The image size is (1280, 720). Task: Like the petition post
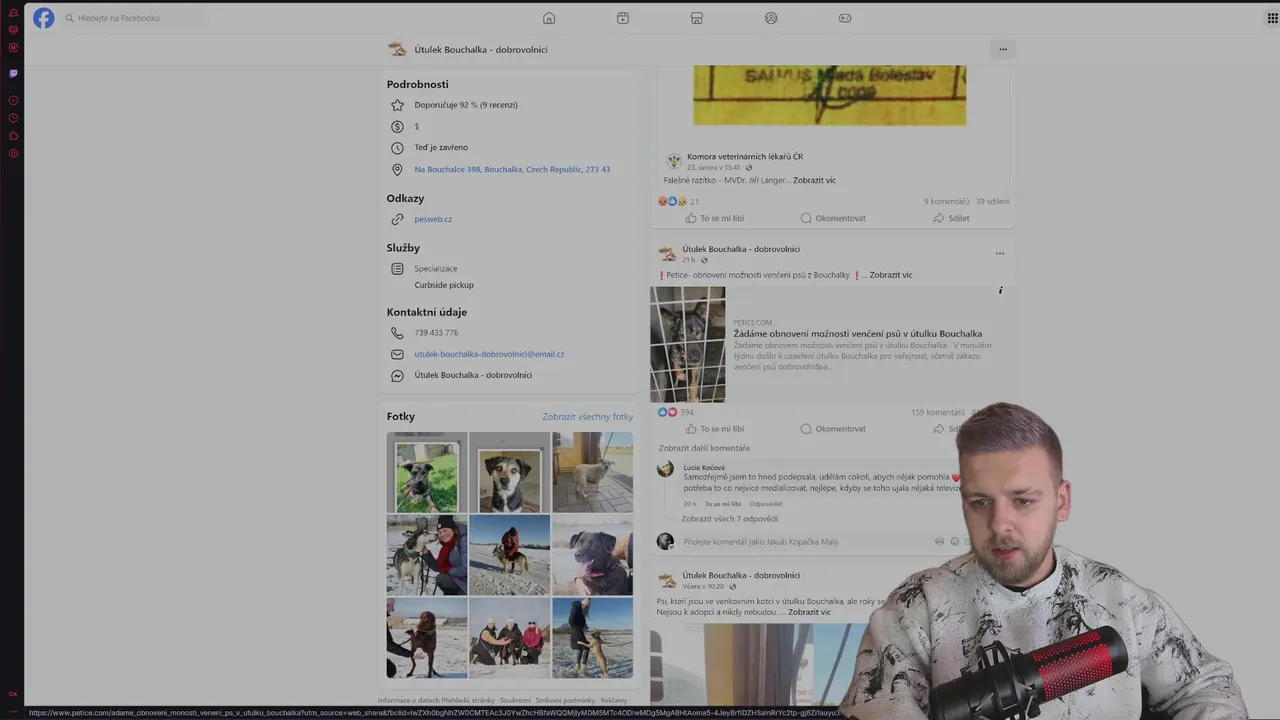pyautogui.click(x=715, y=429)
